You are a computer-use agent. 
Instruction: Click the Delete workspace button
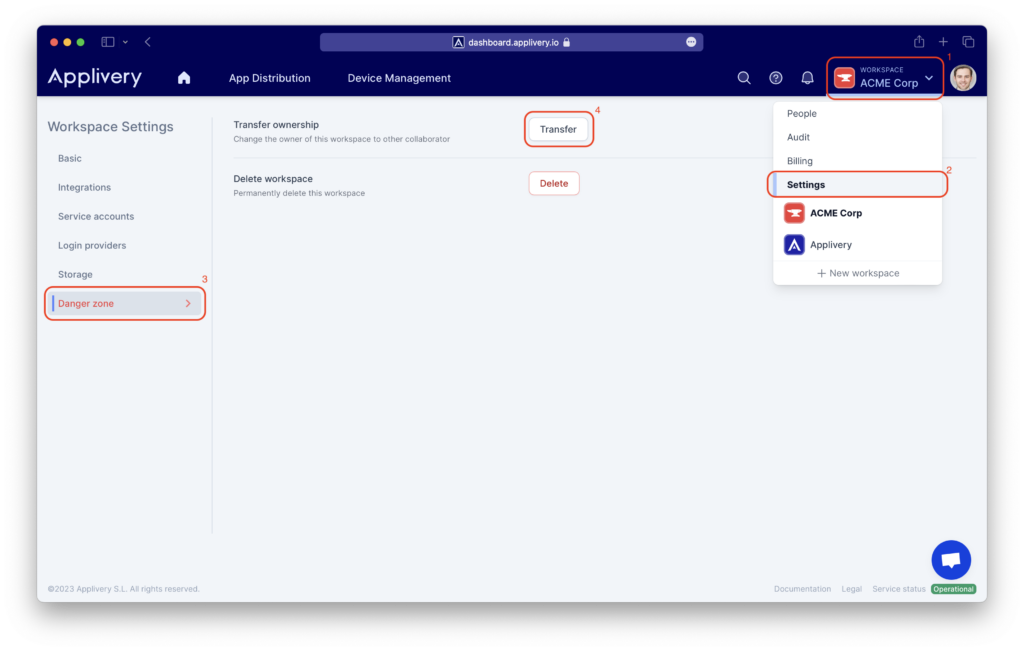click(x=554, y=183)
